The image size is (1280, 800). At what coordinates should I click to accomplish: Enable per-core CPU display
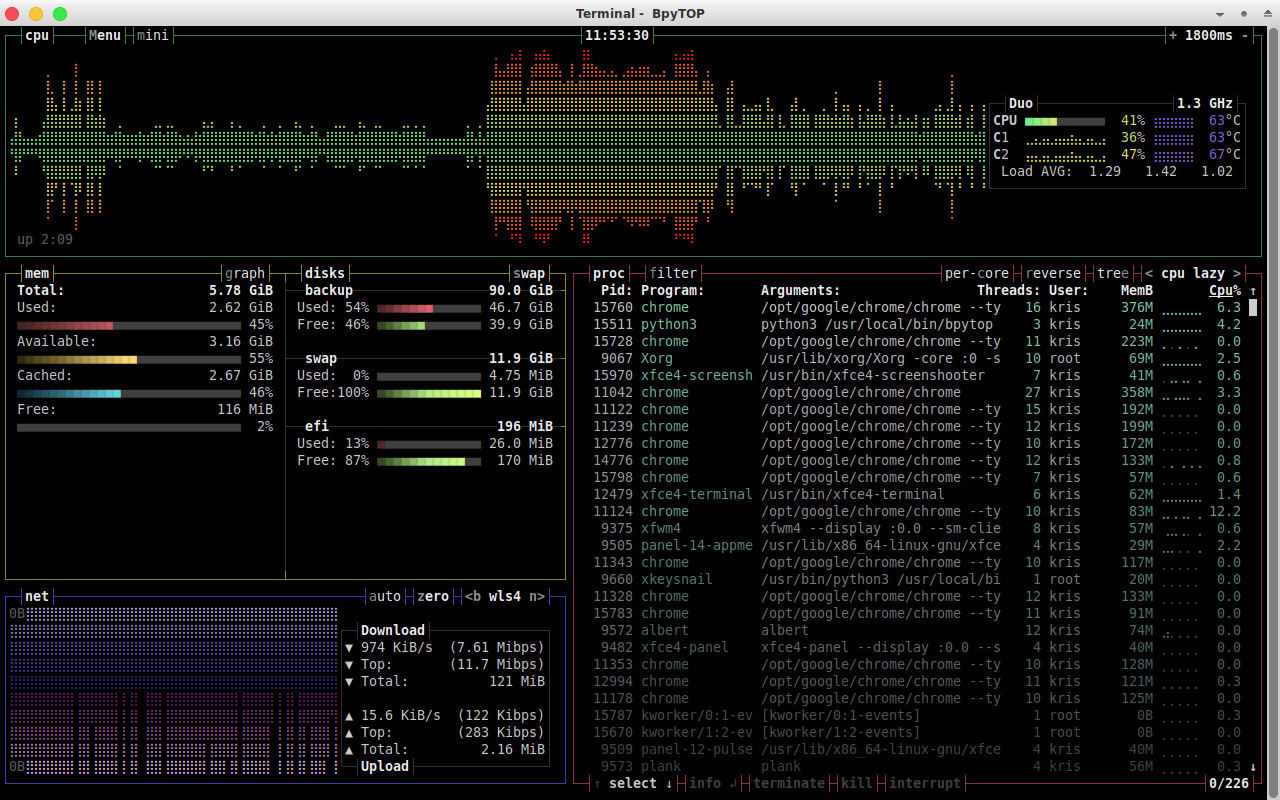(x=976, y=272)
